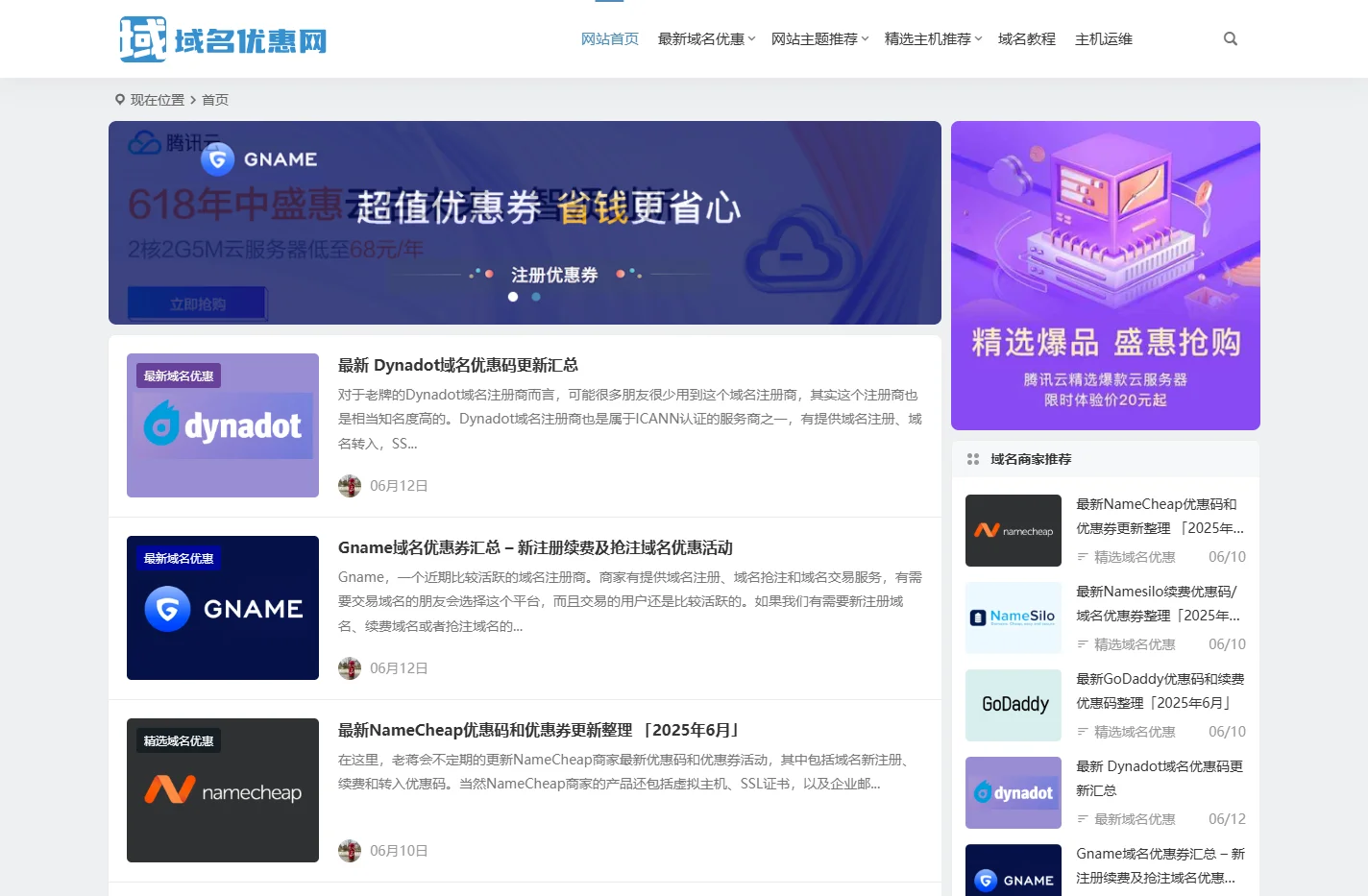
Task: Click category icon under sidebar Dynadot entry
Action: (1083, 819)
